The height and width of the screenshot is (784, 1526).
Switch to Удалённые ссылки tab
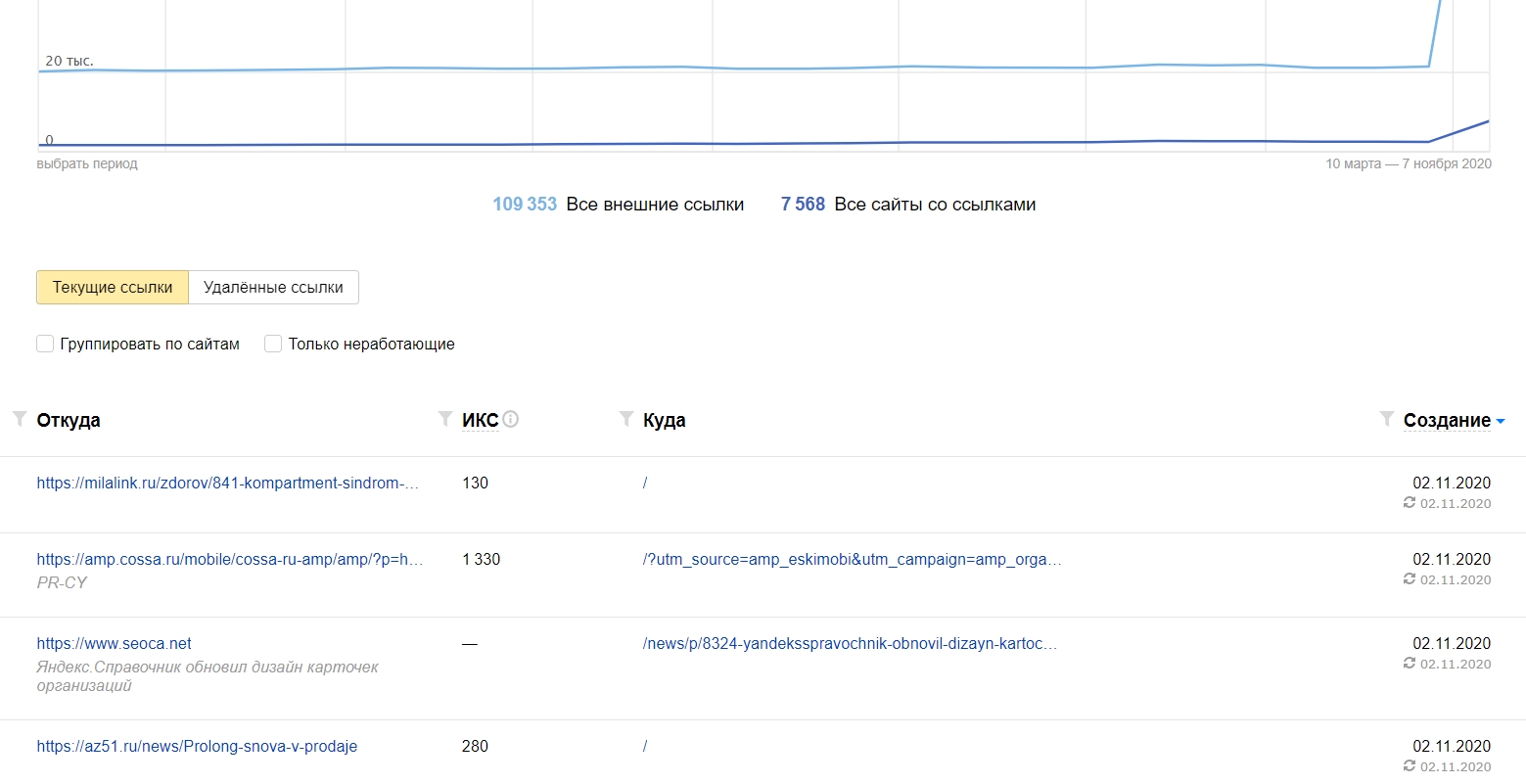[273, 288]
